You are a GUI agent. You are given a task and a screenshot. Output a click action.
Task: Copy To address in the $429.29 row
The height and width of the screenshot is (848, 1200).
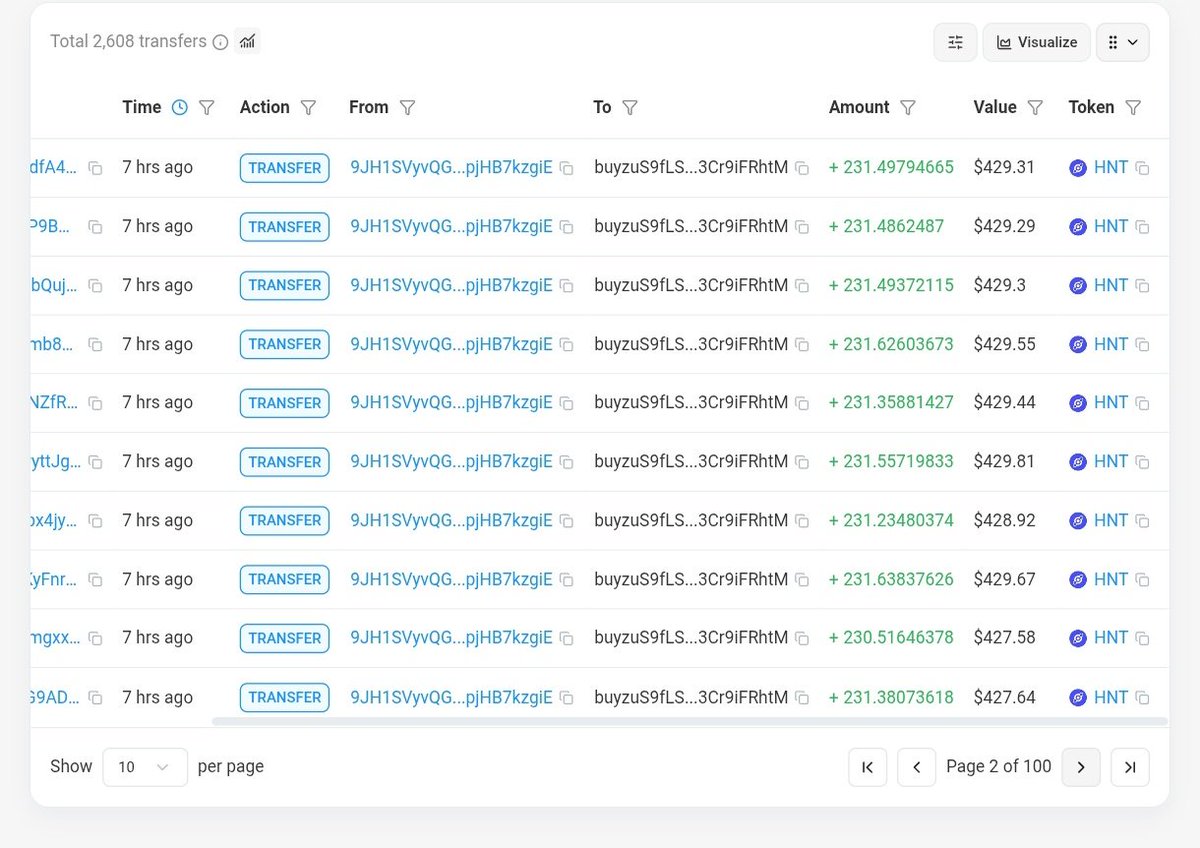(x=802, y=227)
